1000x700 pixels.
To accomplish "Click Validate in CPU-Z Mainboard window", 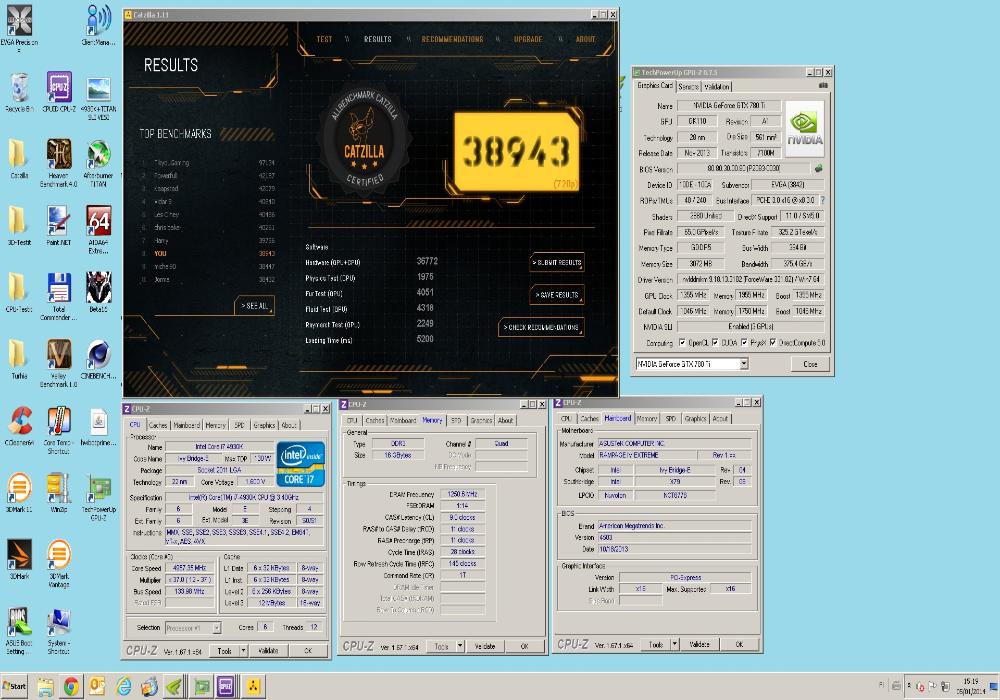I will tap(699, 645).
